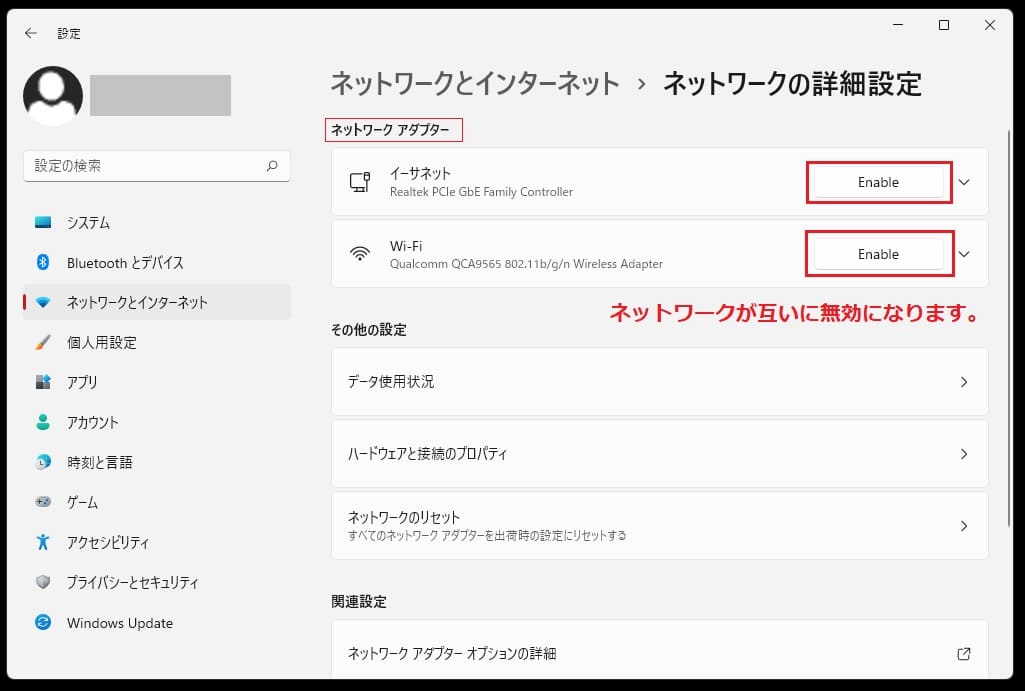1025x691 pixels.
Task: Enable the Wi-Fi adapter
Action: point(879,254)
